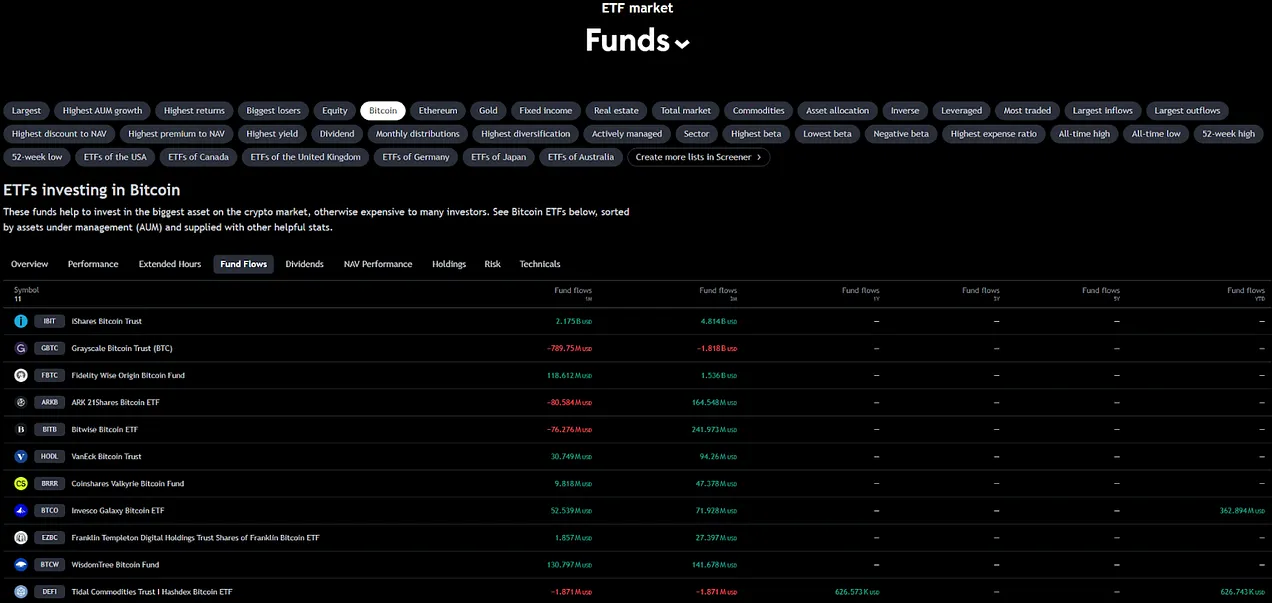Click BTCO's 362.894 M YTD value
Viewport: 1272px width, 603px height.
coord(1243,510)
